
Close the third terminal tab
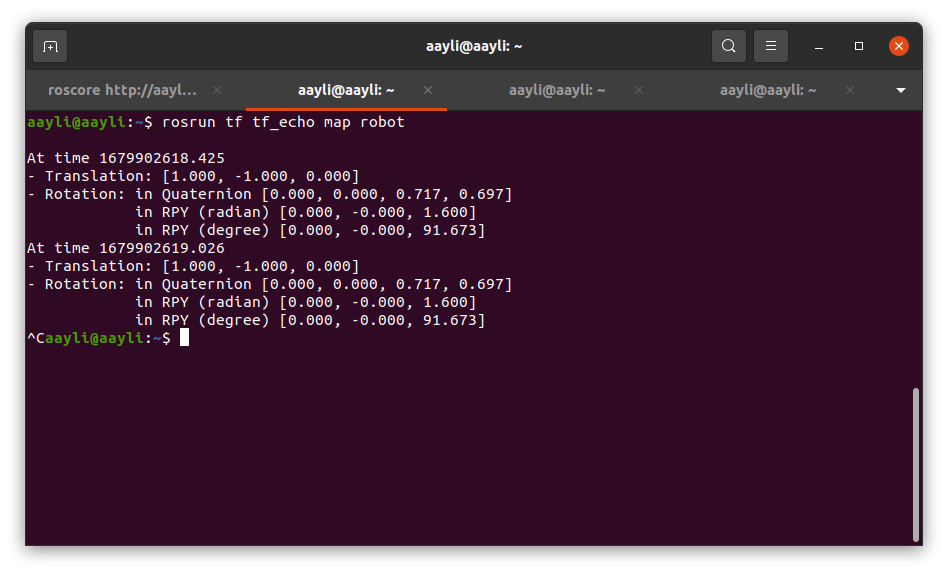[639, 90]
